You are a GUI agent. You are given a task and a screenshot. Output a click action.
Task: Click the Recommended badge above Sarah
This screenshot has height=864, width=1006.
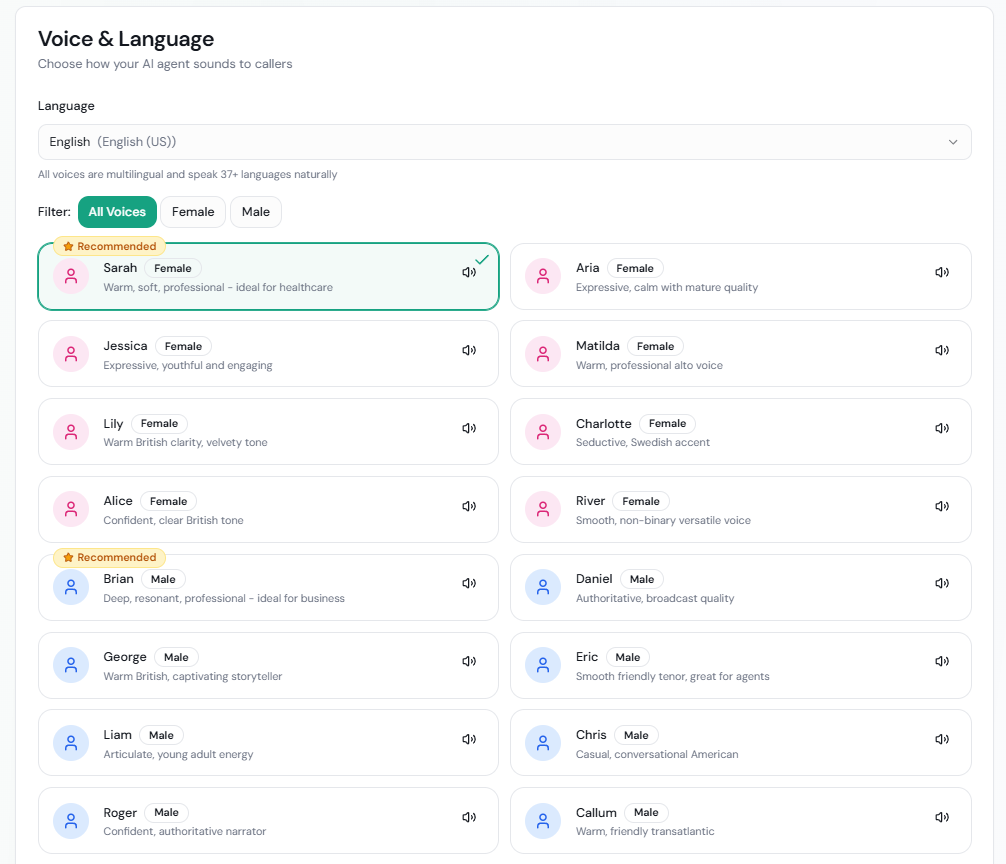[110, 245]
